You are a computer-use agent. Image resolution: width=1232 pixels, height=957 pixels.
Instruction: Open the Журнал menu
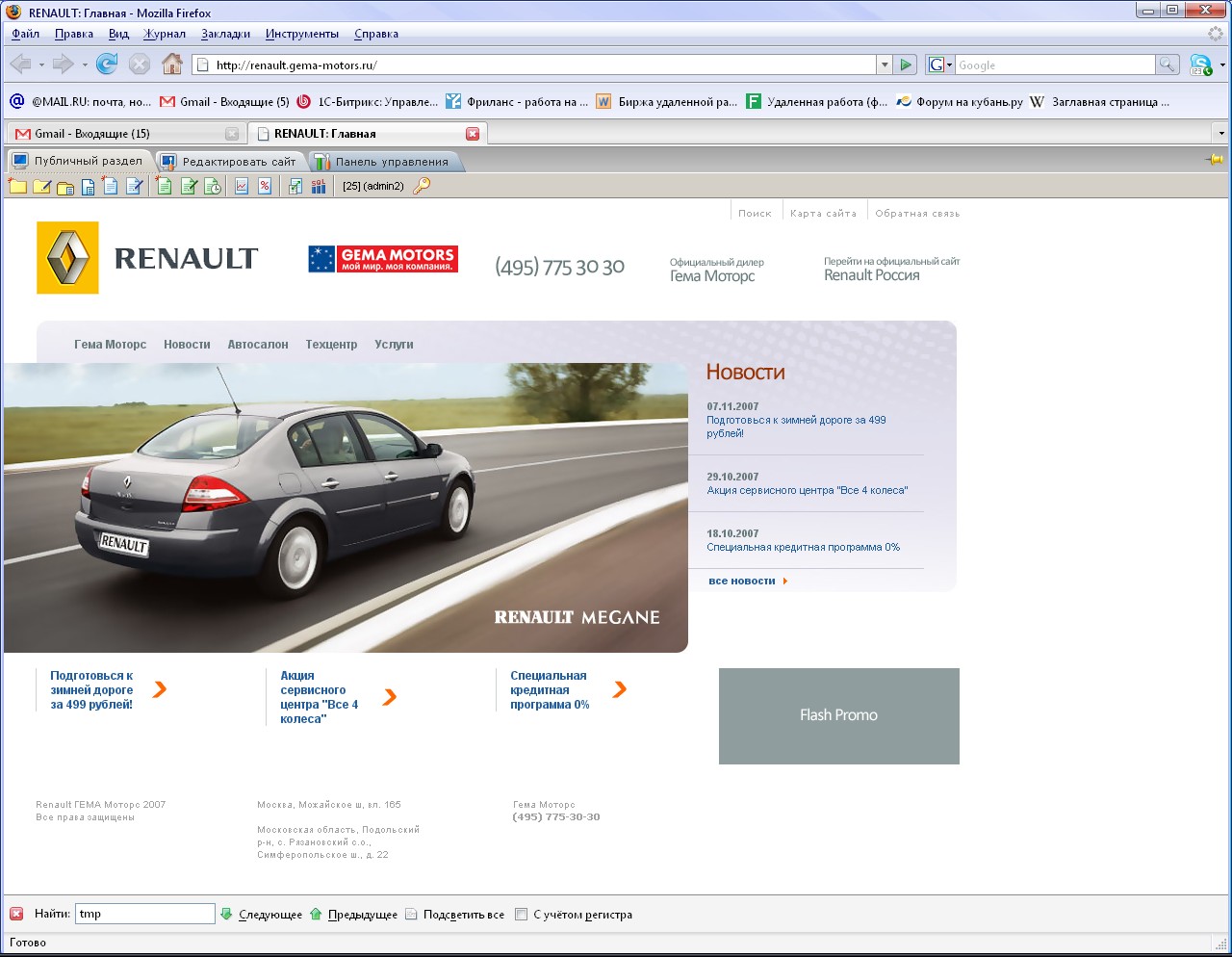(165, 34)
